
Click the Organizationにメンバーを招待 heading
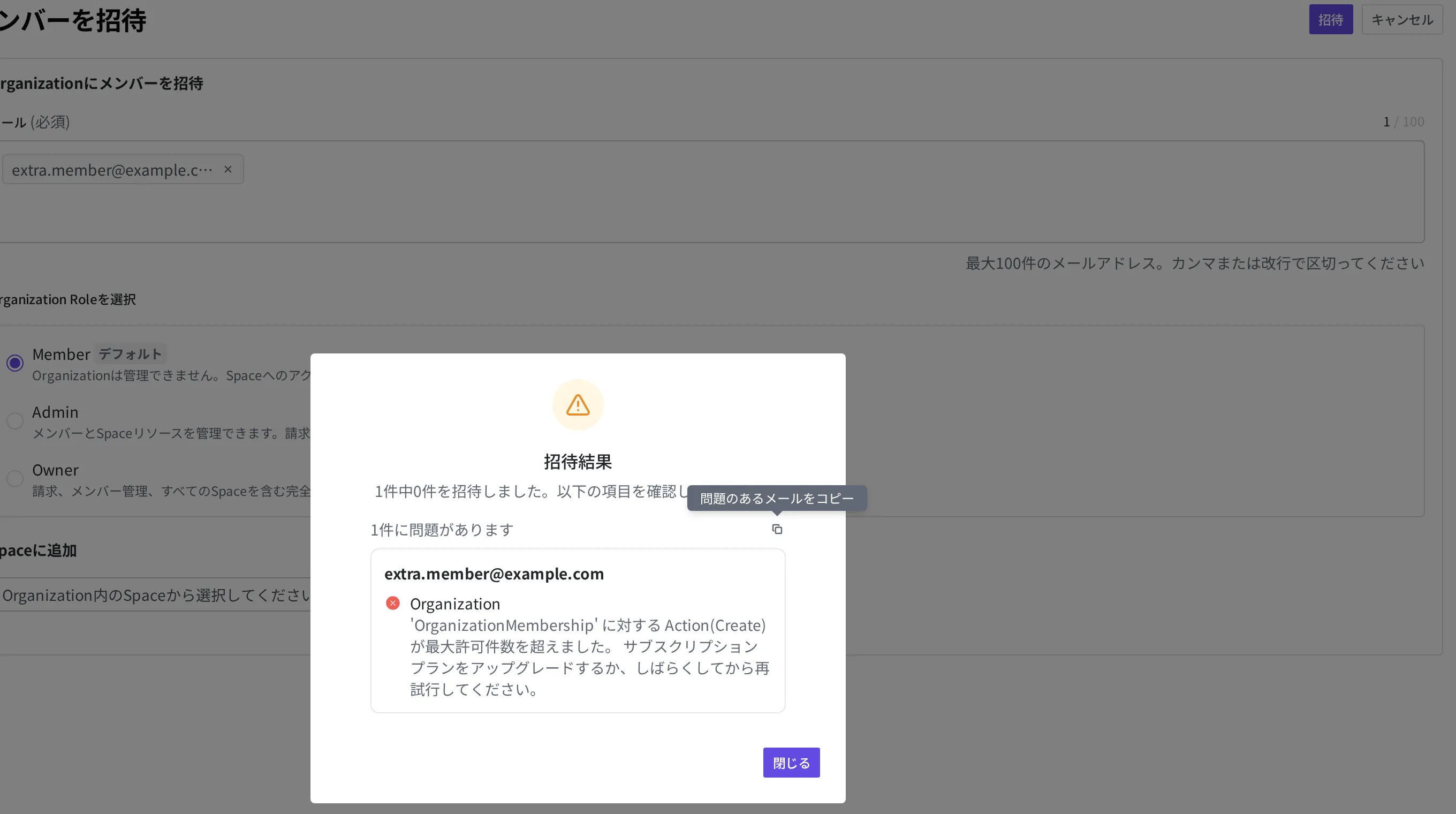click(102, 83)
